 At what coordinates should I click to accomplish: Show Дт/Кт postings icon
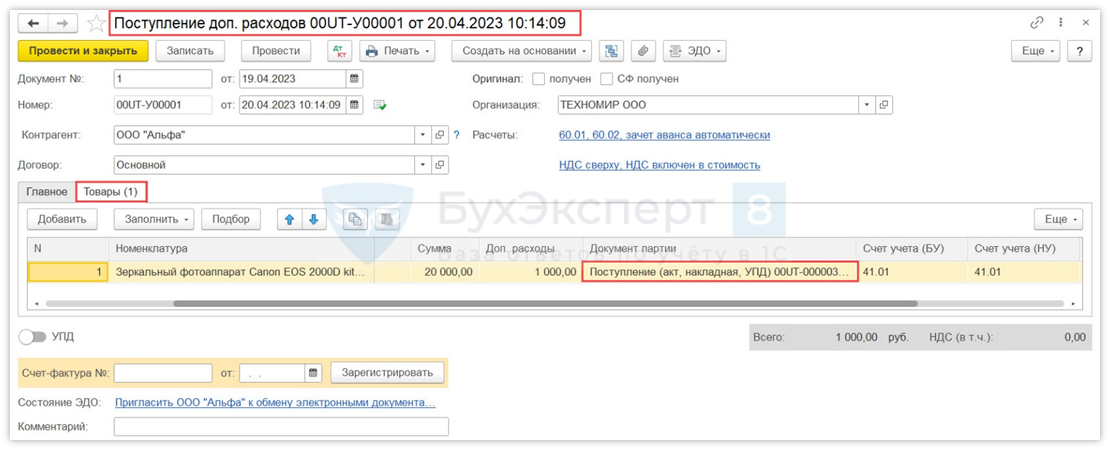pyautogui.click(x=339, y=51)
